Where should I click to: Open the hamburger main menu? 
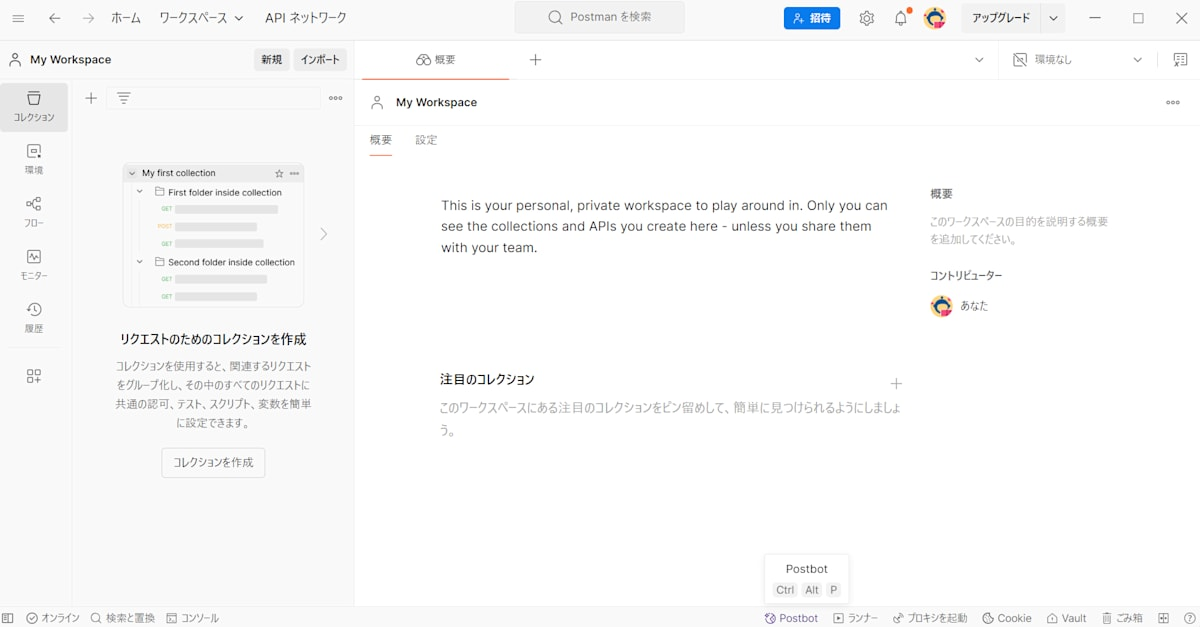click(18, 18)
